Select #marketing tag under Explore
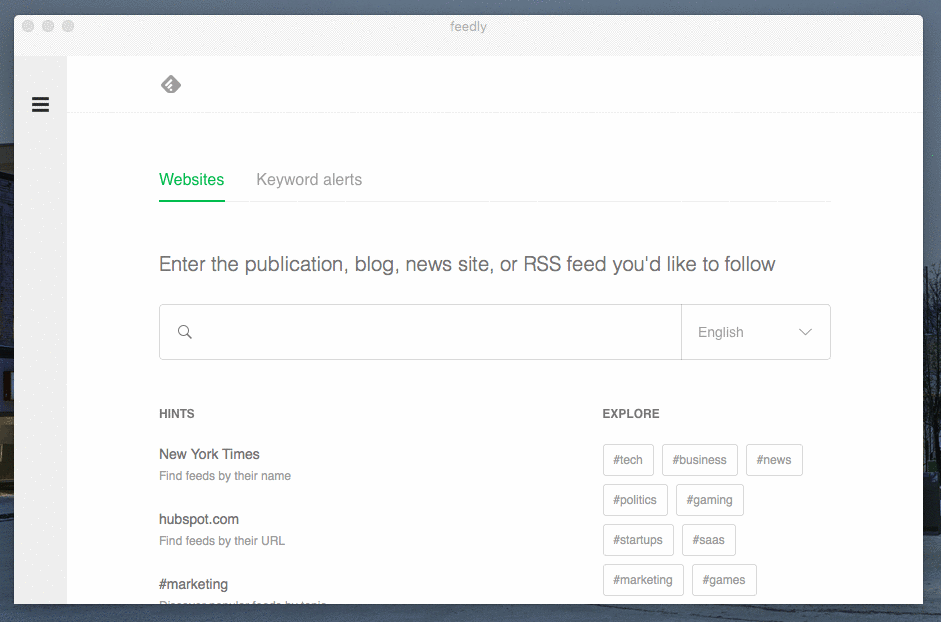 pyautogui.click(x=643, y=580)
